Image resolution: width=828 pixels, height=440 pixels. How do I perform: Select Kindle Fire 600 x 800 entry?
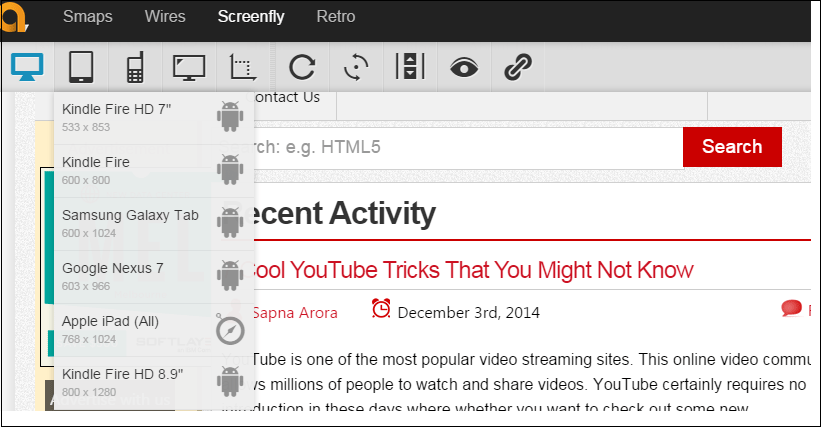point(154,171)
